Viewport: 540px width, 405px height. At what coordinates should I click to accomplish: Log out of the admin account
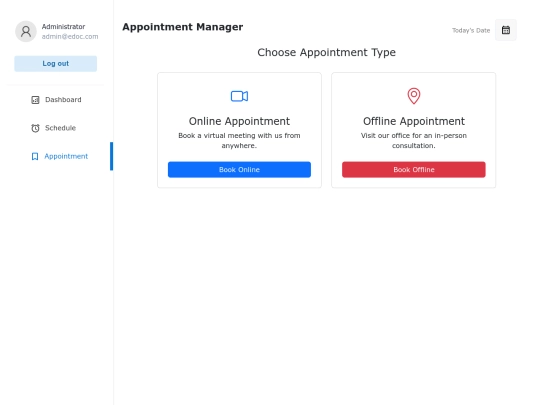click(55, 64)
